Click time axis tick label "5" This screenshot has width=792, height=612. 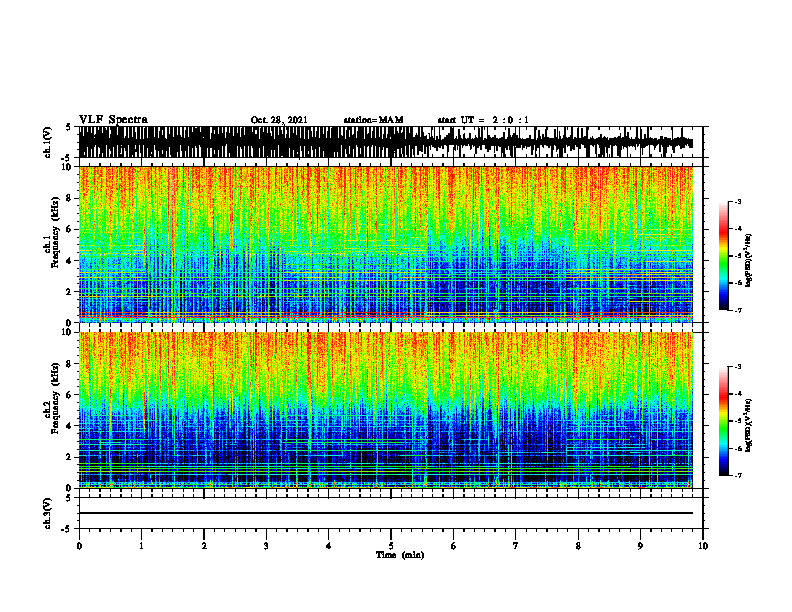(391, 546)
